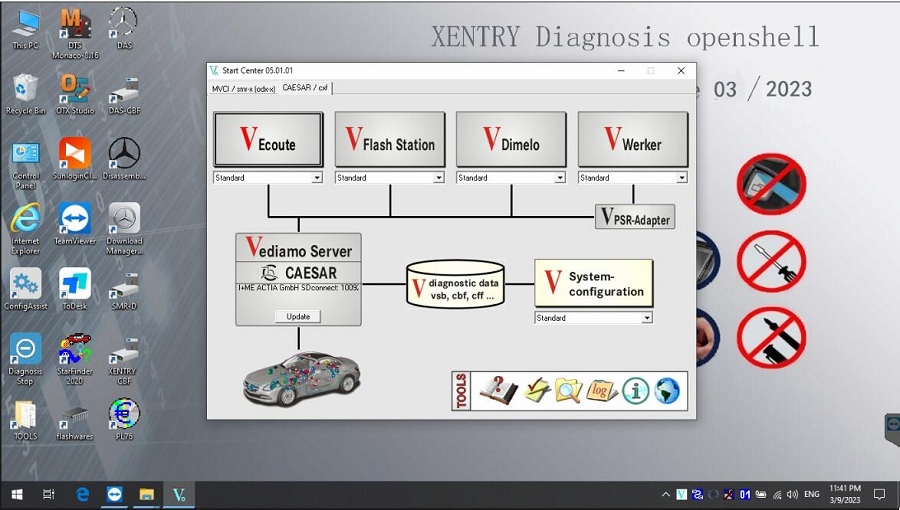The width and height of the screenshot is (900, 510).
Task: Open the checklist tool with green checkmark
Action: (x=537, y=391)
